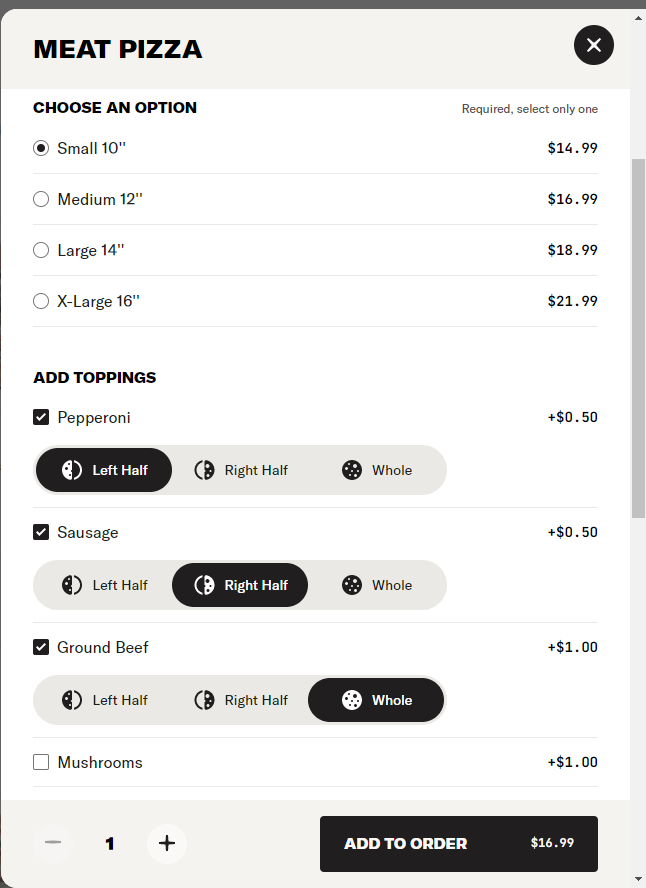This screenshot has height=888, width=646.
Task: Choose Right Half for Pepperoni
Action: pos(240,470)
